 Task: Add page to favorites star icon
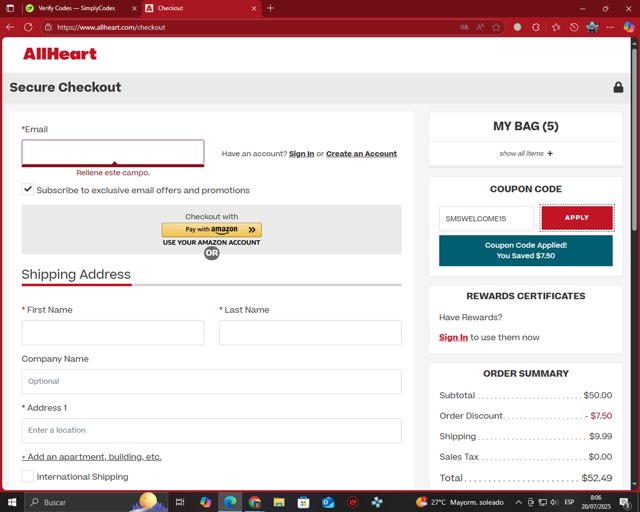click(x=496, y=27)
